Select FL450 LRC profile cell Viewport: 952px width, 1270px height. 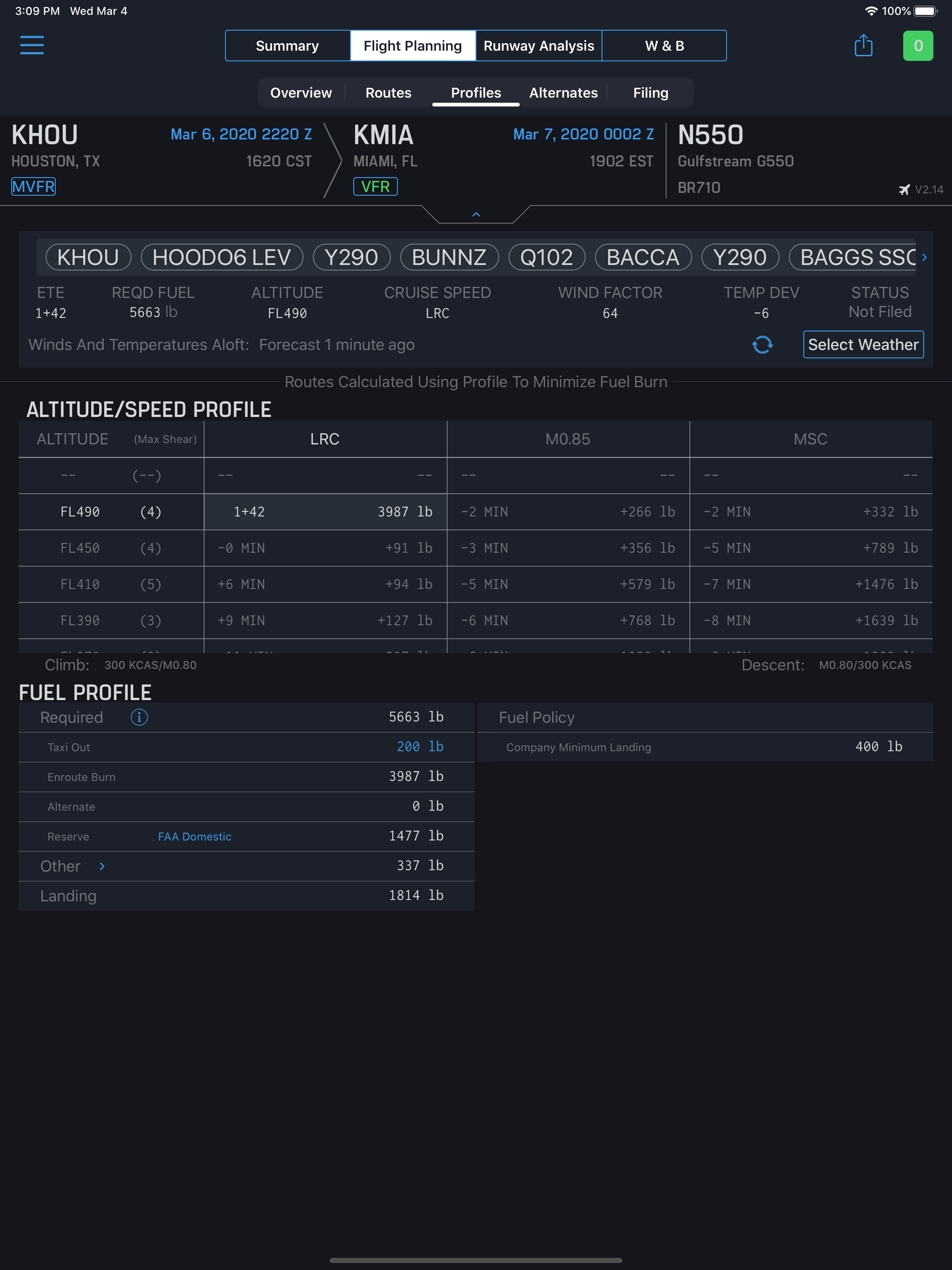pyautogui.click(x=325, y=548)
